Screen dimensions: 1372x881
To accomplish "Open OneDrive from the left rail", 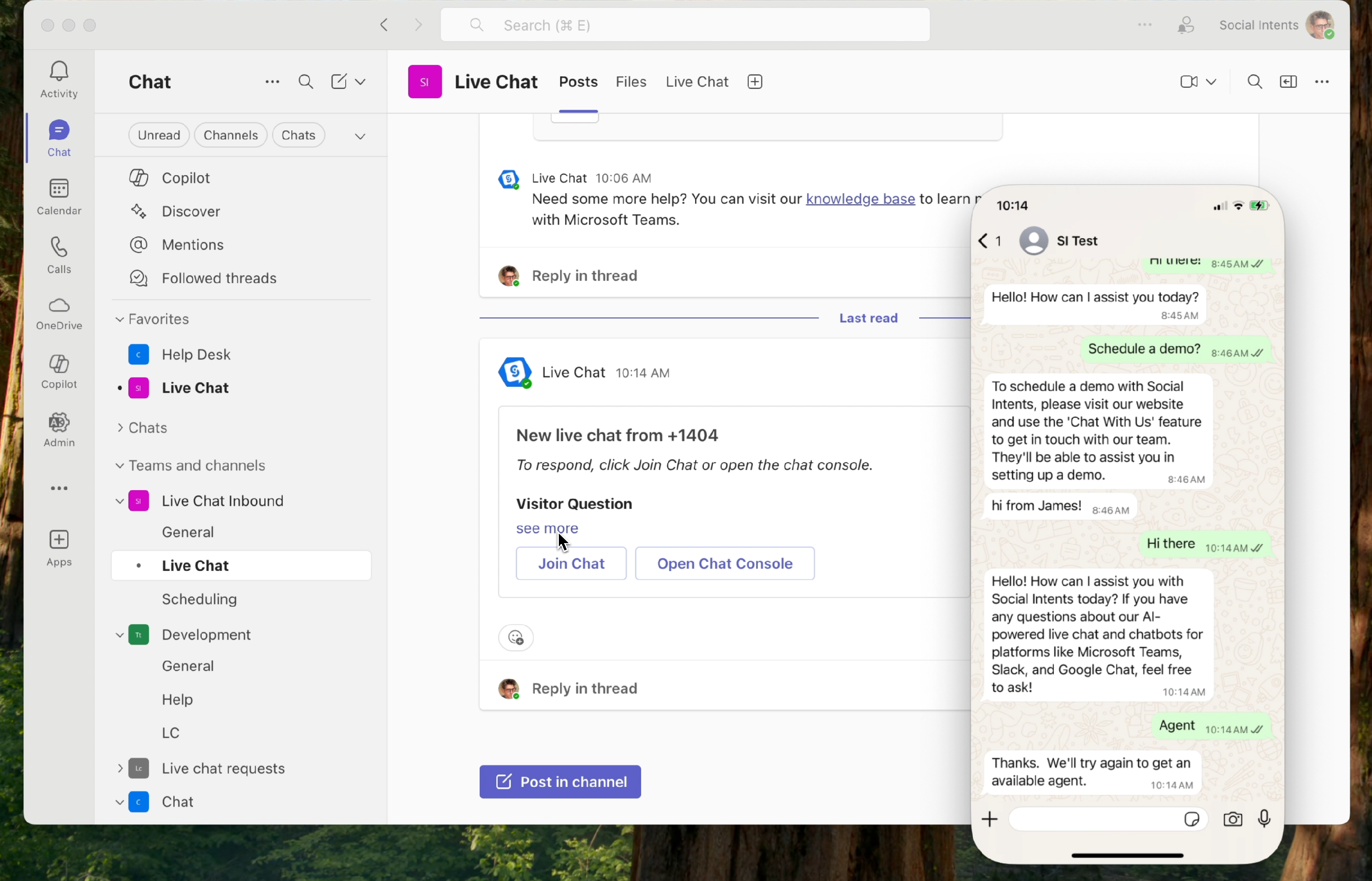I will pyautogui.click(x=59, y=305).
